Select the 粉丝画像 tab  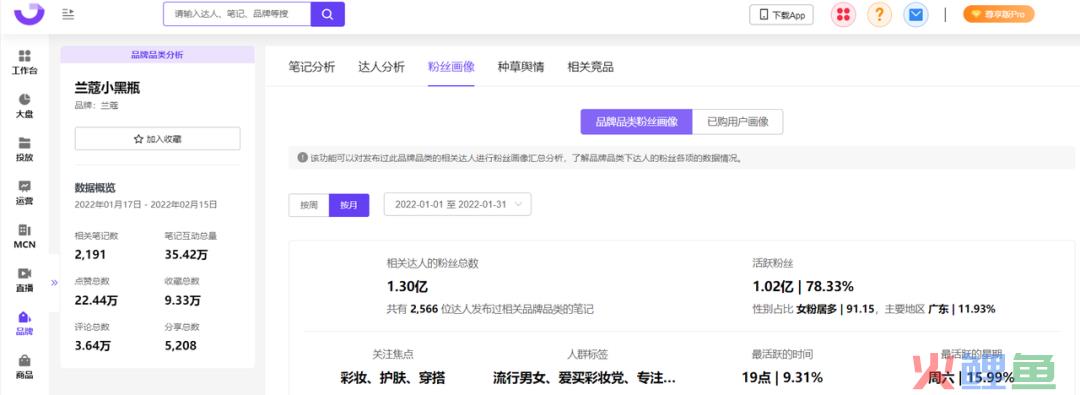coord(451,67)
